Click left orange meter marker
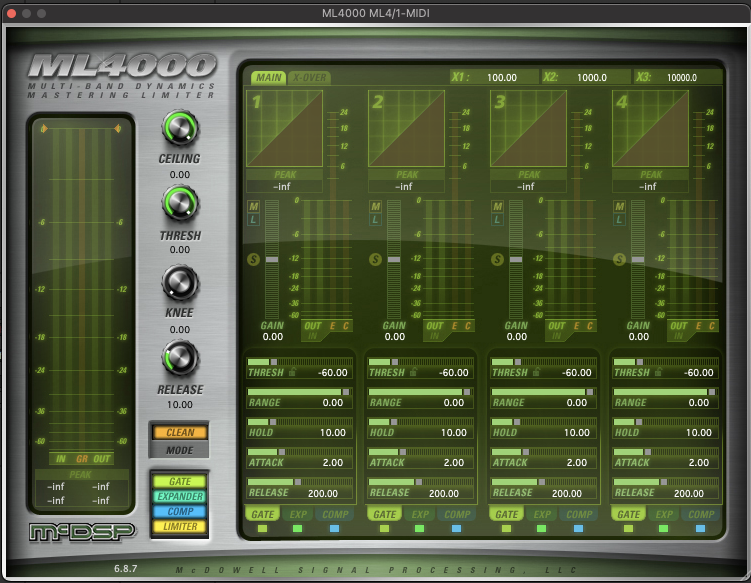The width and height of the screenshot is (751, 583). pyautogui.click(x=44, y=128)
